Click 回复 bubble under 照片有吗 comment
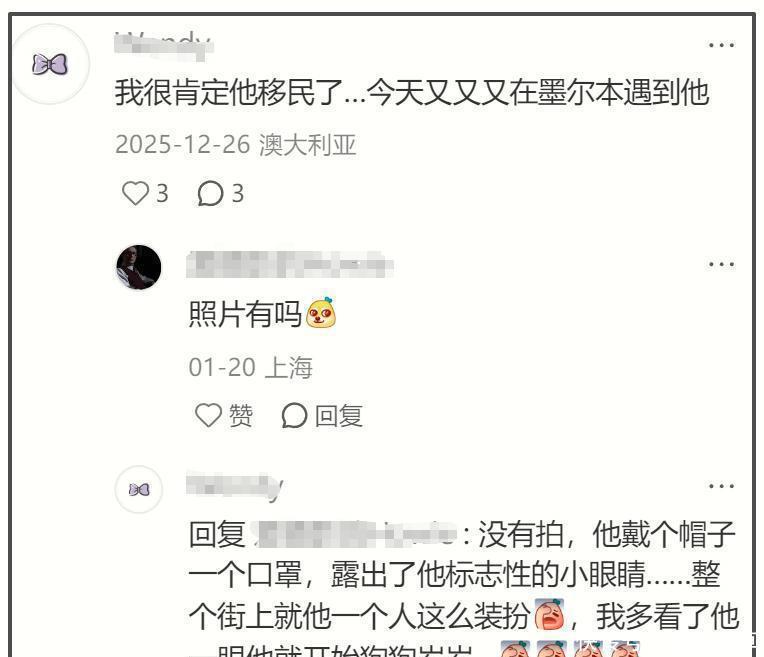 [322, 416]
